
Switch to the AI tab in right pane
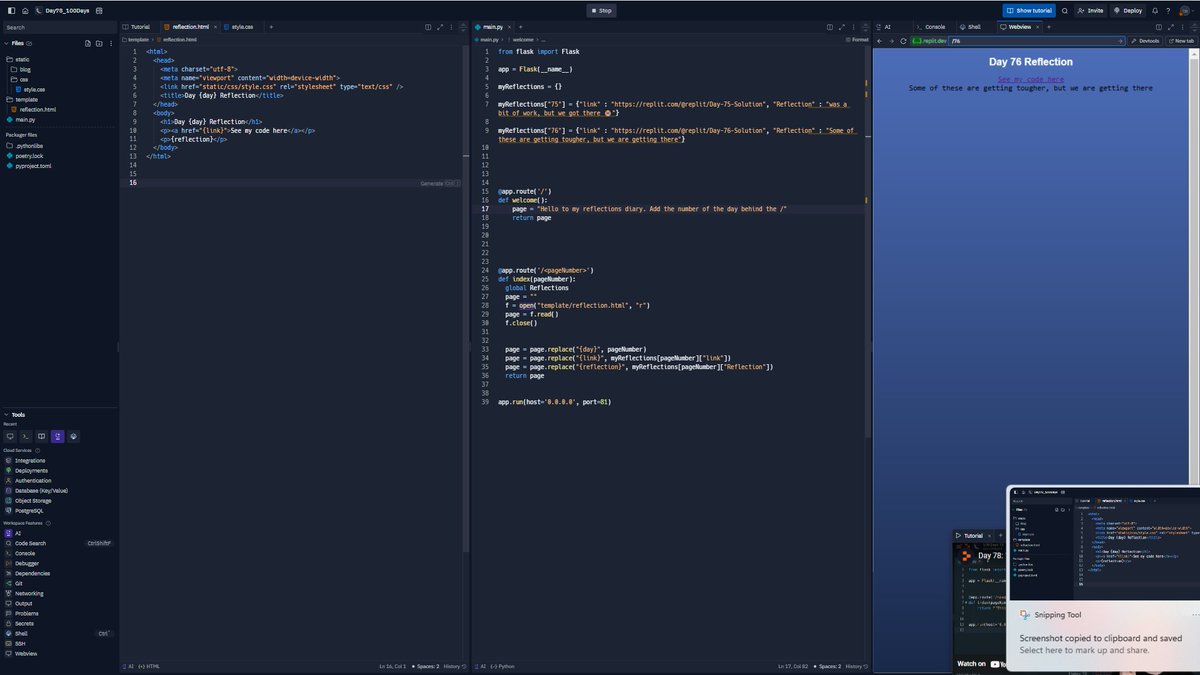click(884, 27)
